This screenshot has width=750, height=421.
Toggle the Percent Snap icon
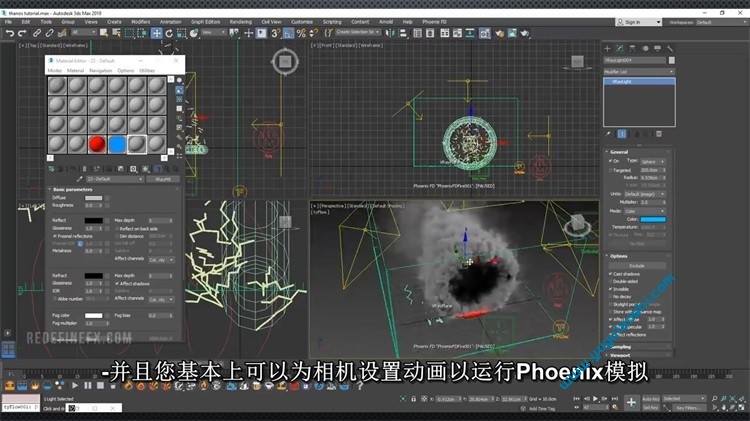(x=301, y=33)
